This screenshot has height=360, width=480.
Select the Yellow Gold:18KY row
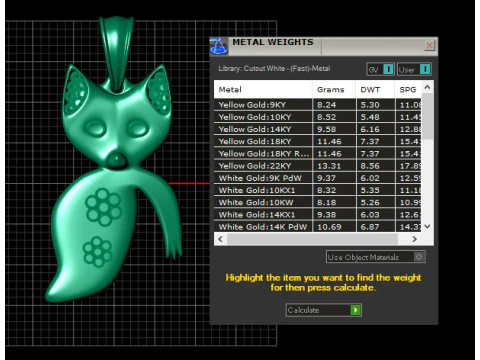pos(318,141)
